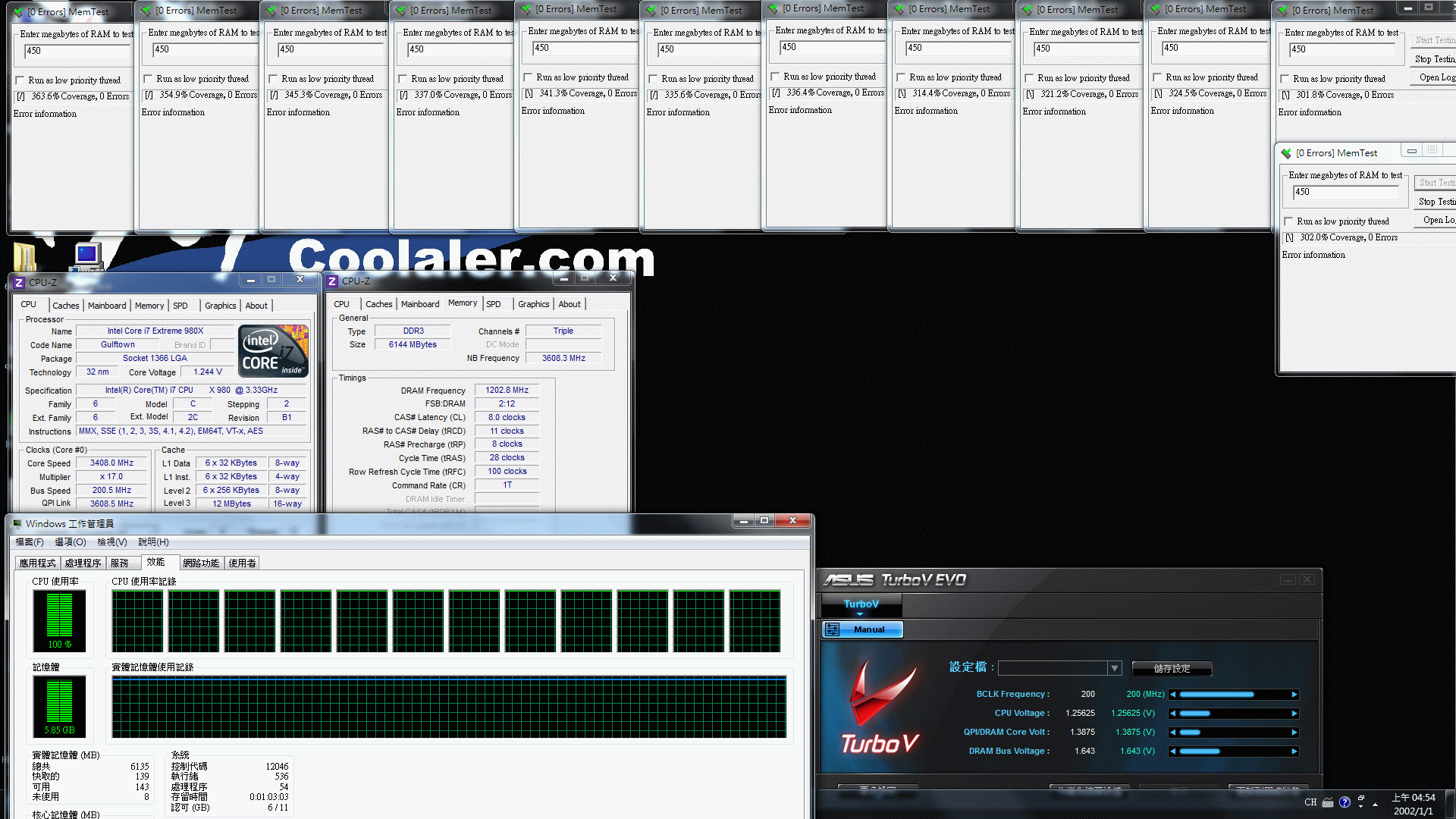Stop testing in the 302.0% coverage MemTest window

[1436, 202]
